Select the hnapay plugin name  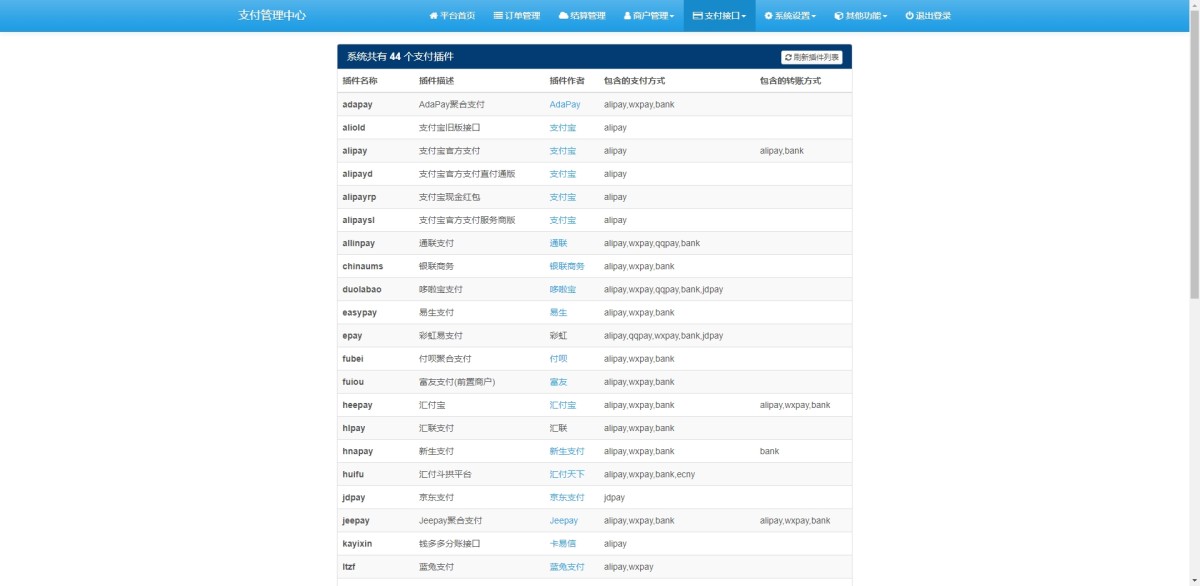click(x=357, y=451)
